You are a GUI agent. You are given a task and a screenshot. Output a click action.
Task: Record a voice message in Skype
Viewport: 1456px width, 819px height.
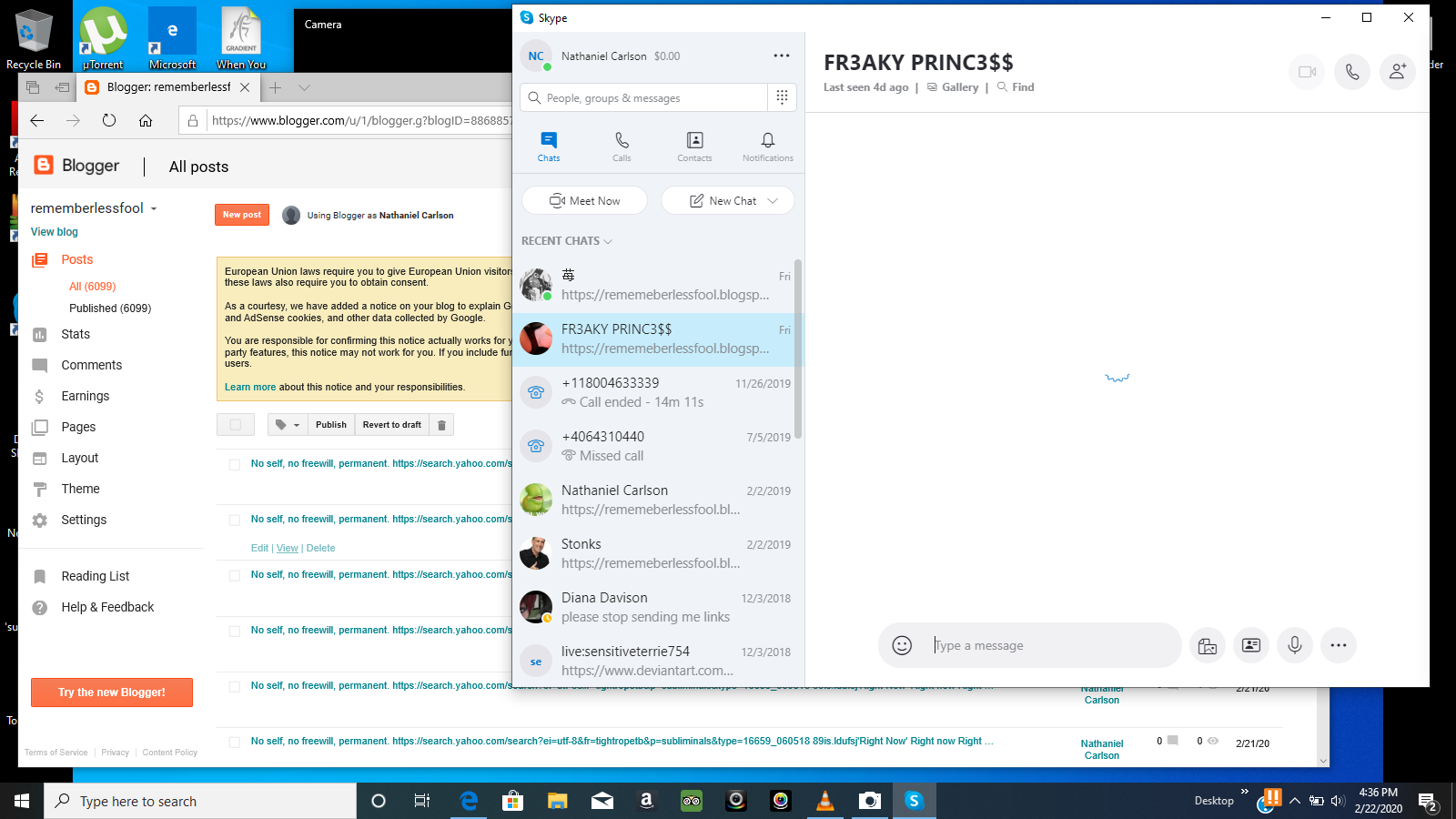(1295, 645)
